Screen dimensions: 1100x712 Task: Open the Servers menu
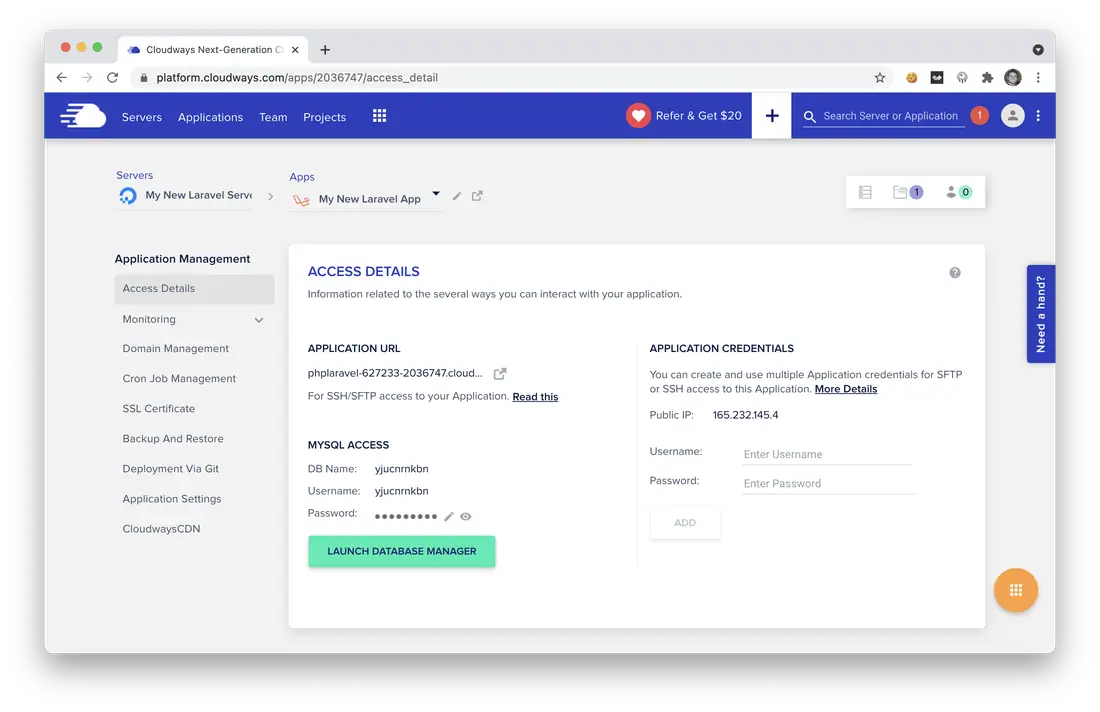click(x=142, y=117)
